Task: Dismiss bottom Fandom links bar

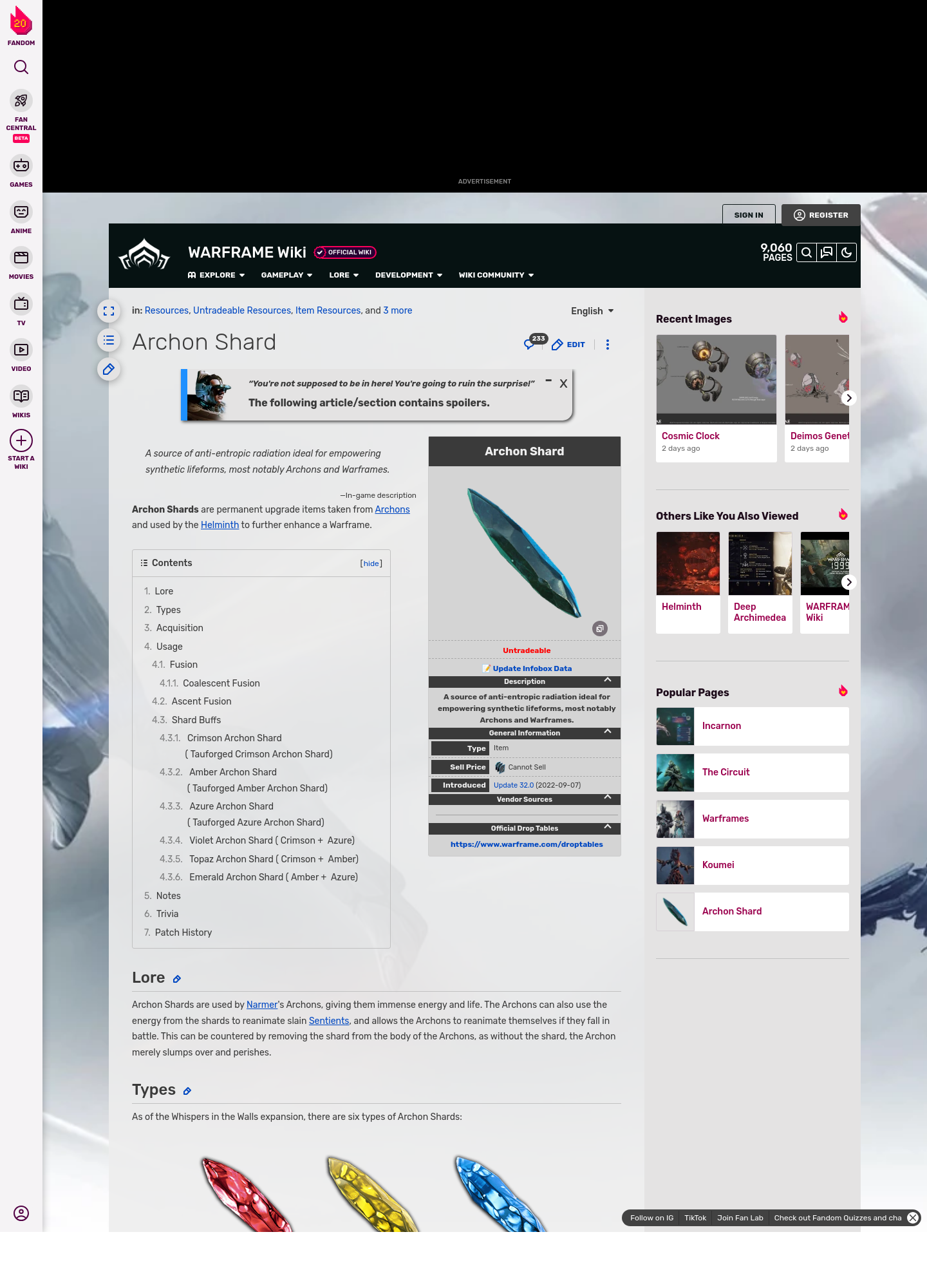Action: 913,1218
